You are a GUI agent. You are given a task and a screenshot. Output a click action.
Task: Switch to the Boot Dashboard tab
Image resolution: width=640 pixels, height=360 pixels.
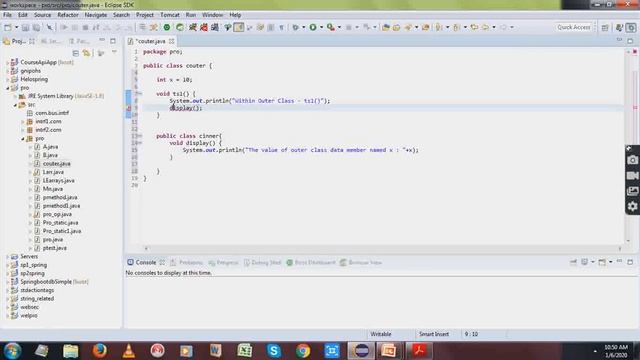point(311,262)
